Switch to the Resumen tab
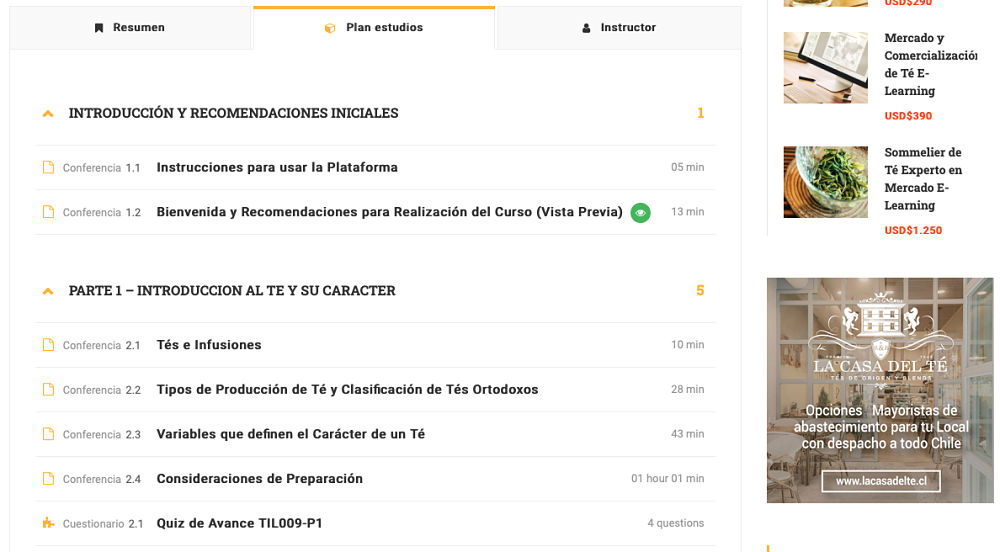 (x=130, y=28)
